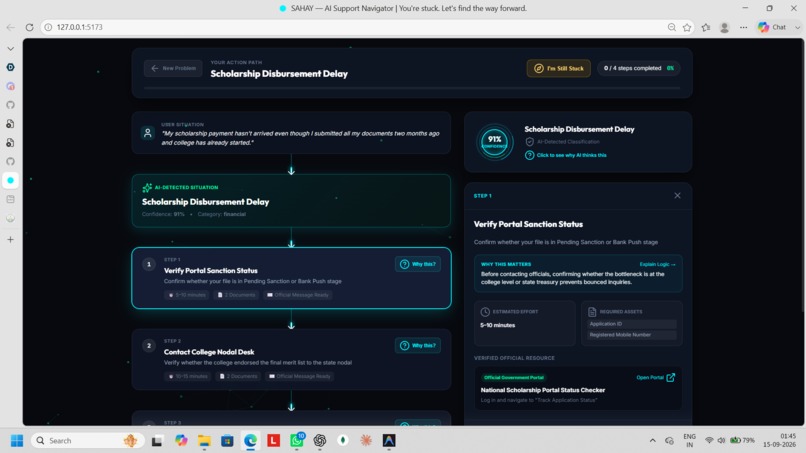
Task: Open the Step 1 Why this? button
Action: point(417,264)
